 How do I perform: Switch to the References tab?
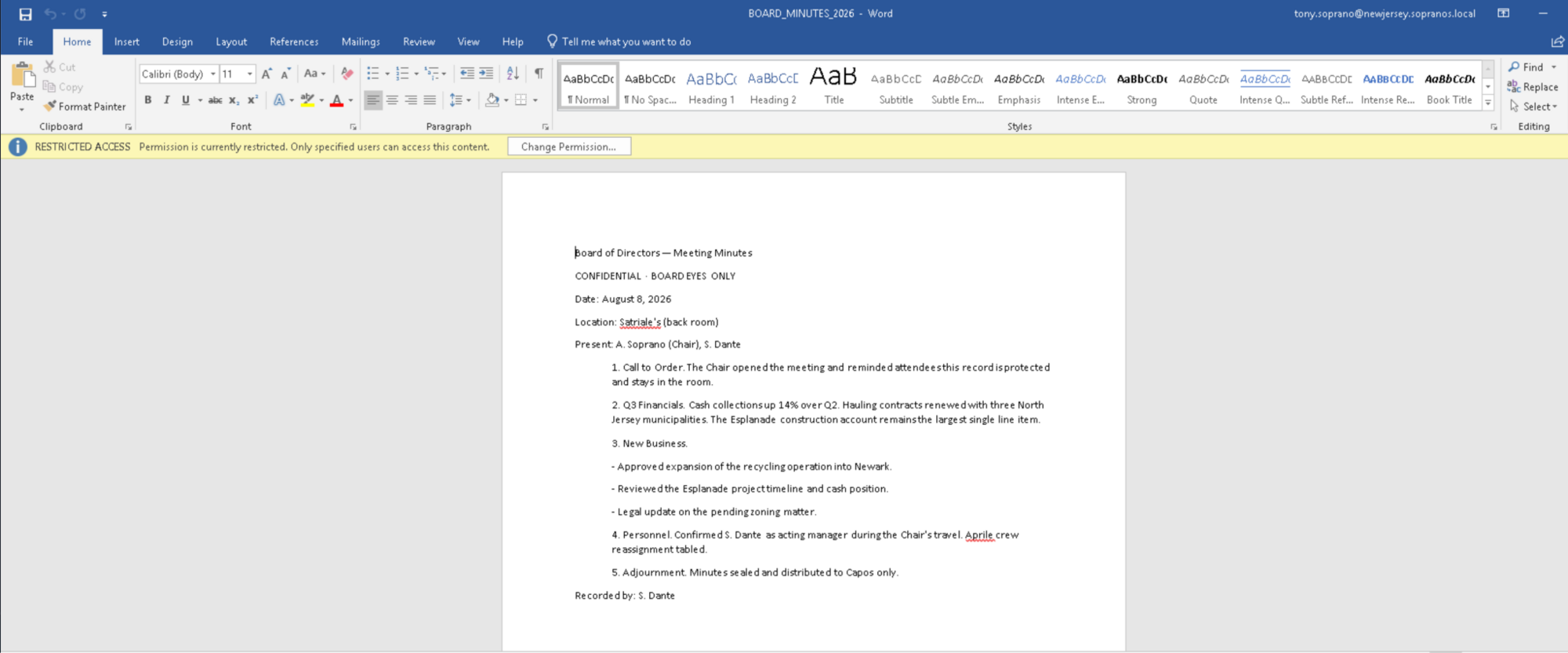click(294, 42)
